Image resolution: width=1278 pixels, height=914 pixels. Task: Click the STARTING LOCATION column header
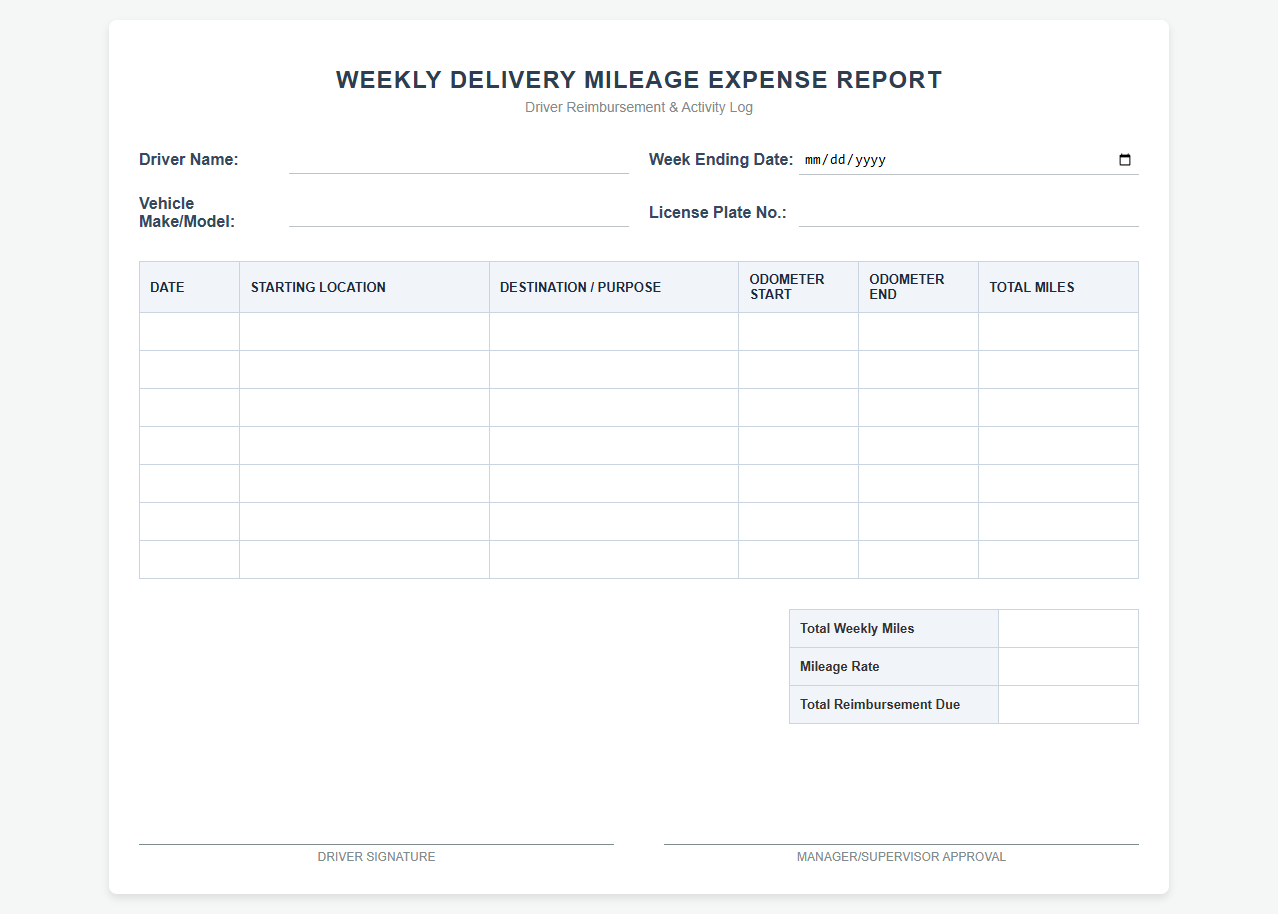[365, 287]
